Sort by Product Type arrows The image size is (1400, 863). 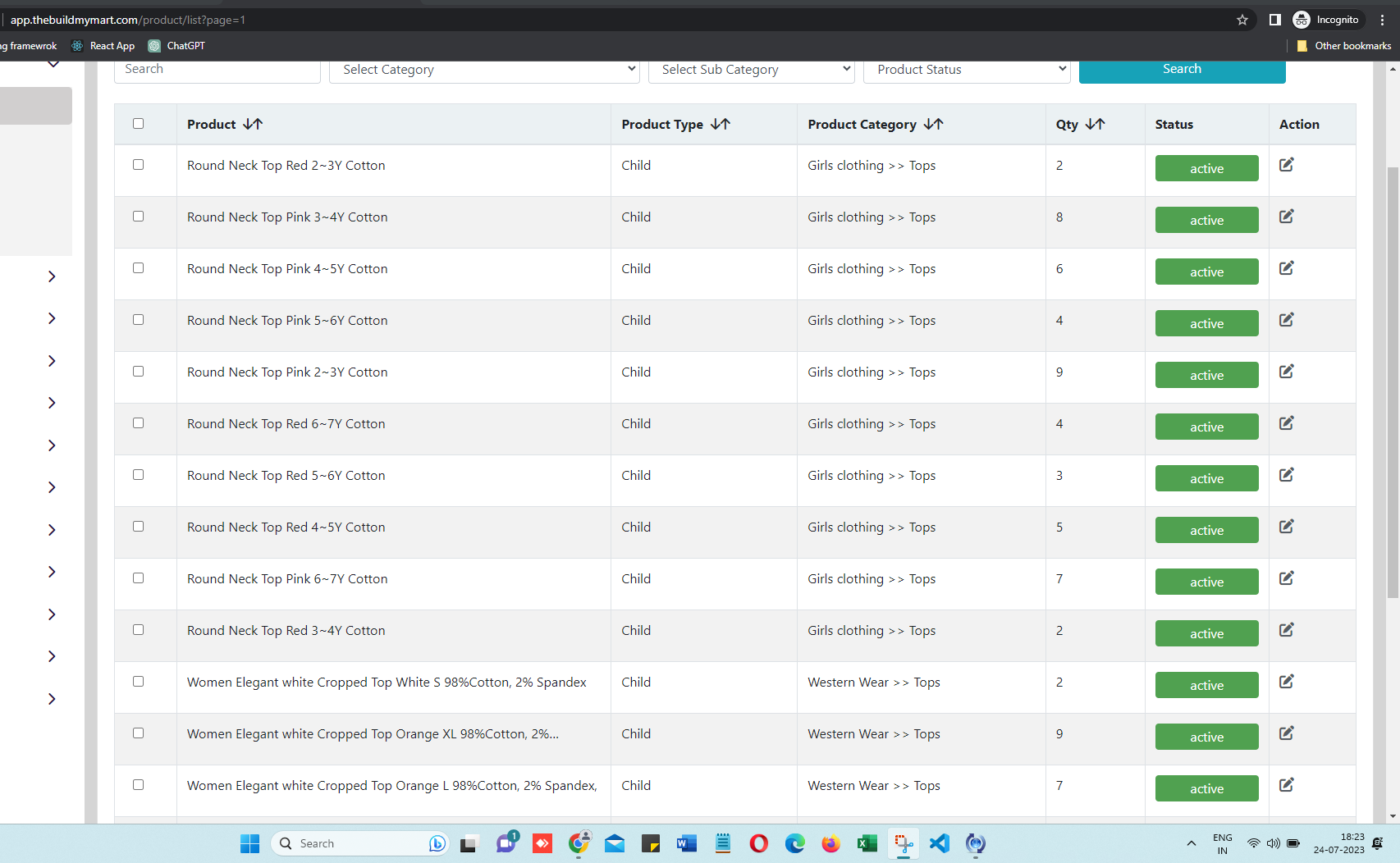coord(721,124)
